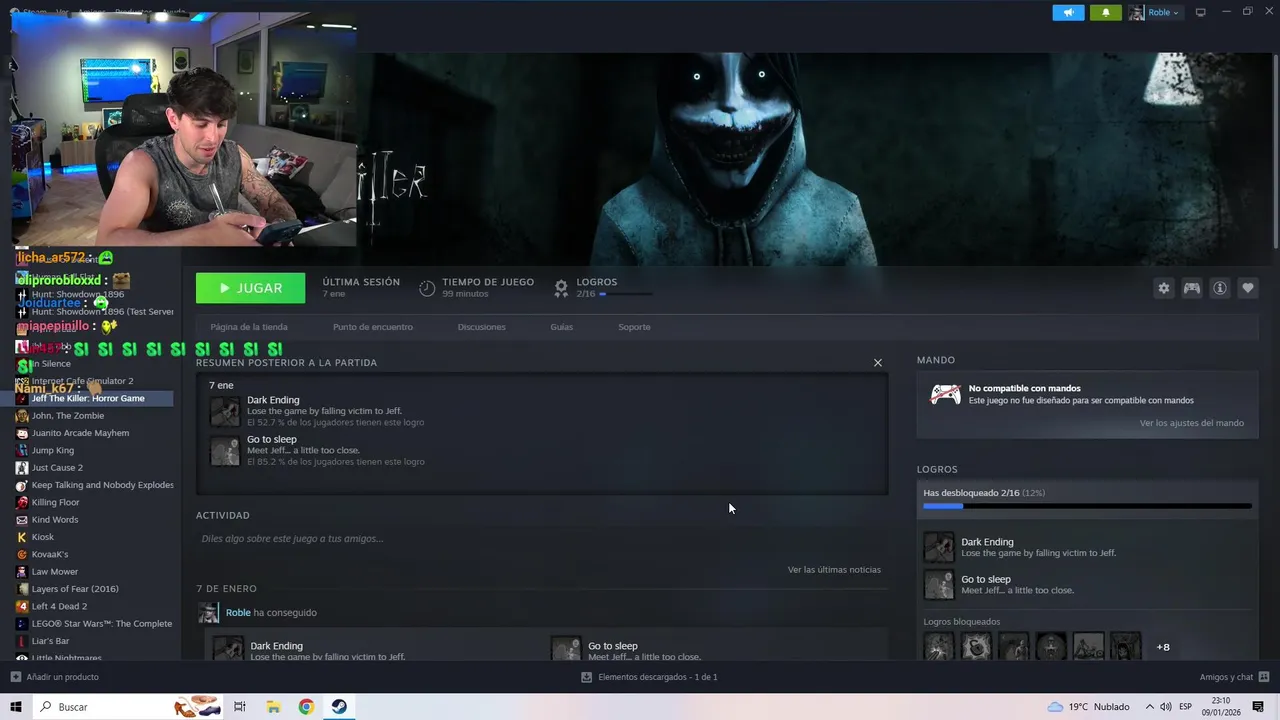This screenshot has height=720, width=1280.
Task: Open the game's manage gear icon
Action: (x=1163, y=288)
